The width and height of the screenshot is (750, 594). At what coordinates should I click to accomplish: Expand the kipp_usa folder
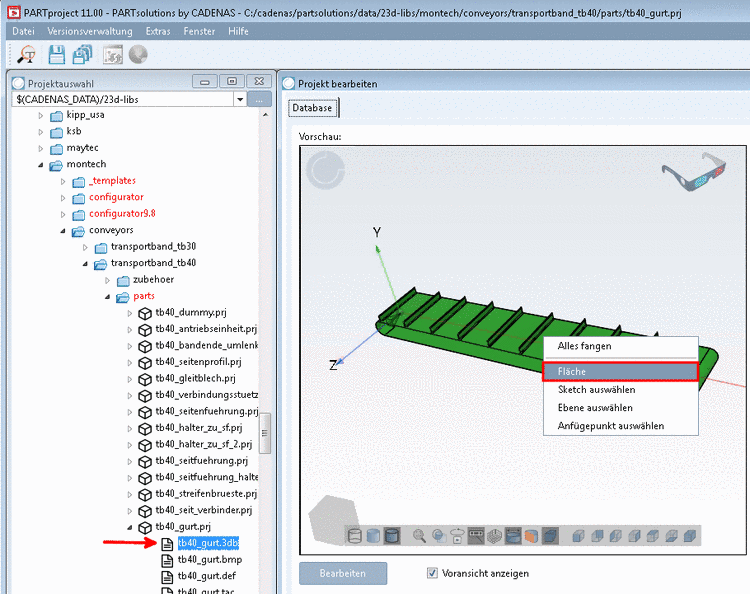pos(41,115)
